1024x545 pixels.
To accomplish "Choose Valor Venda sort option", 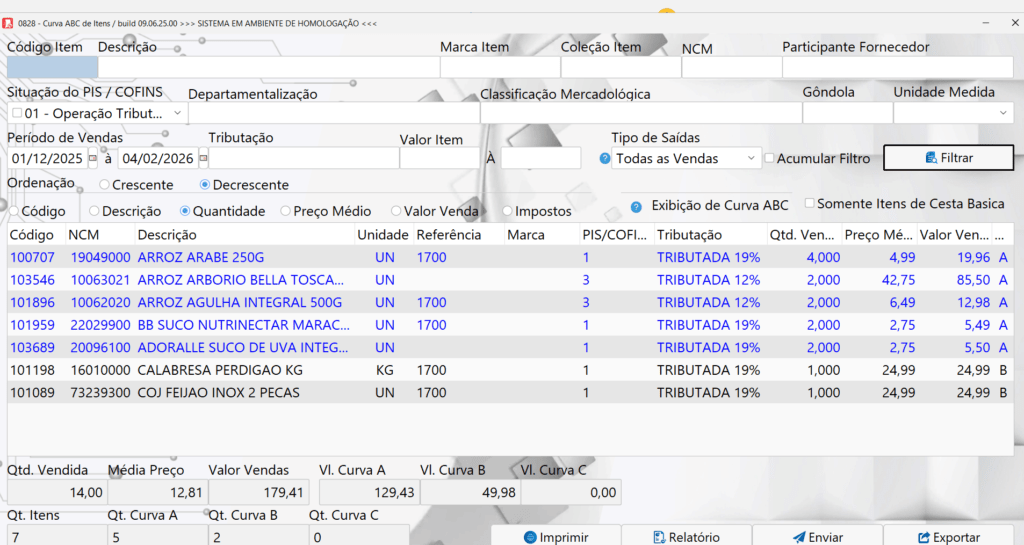I will (x=396, y=211).
